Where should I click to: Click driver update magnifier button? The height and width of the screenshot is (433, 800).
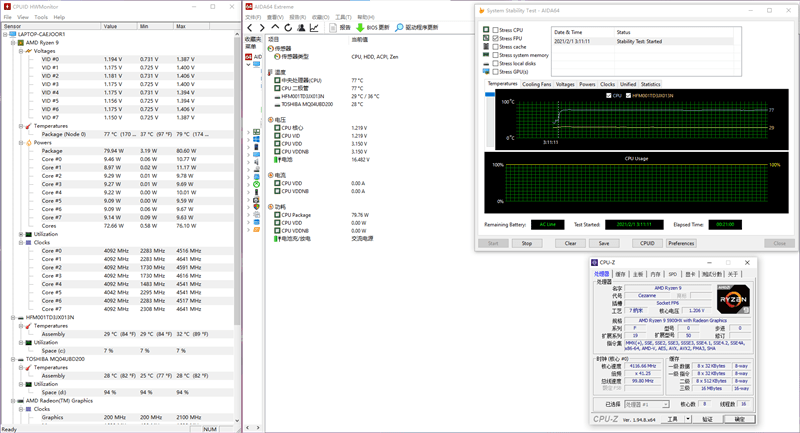point(416,28)
